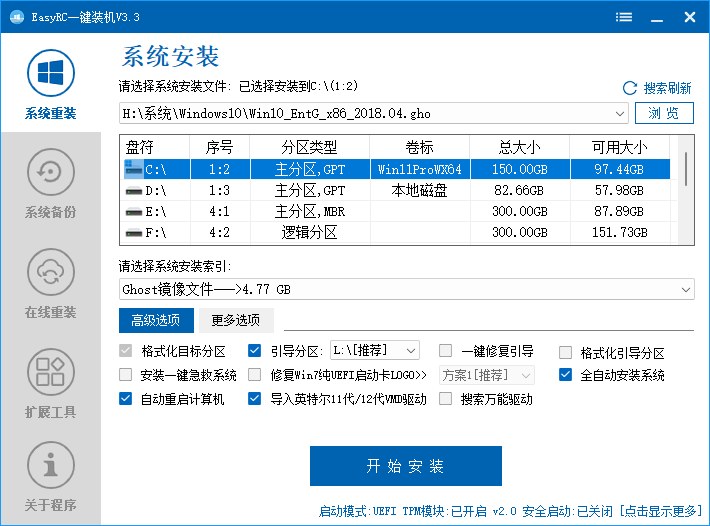Image resolution: width=710 pixels, height=526 pixels.
Task: Click the 4:2 sequence number cell
Action: [220, 233]
